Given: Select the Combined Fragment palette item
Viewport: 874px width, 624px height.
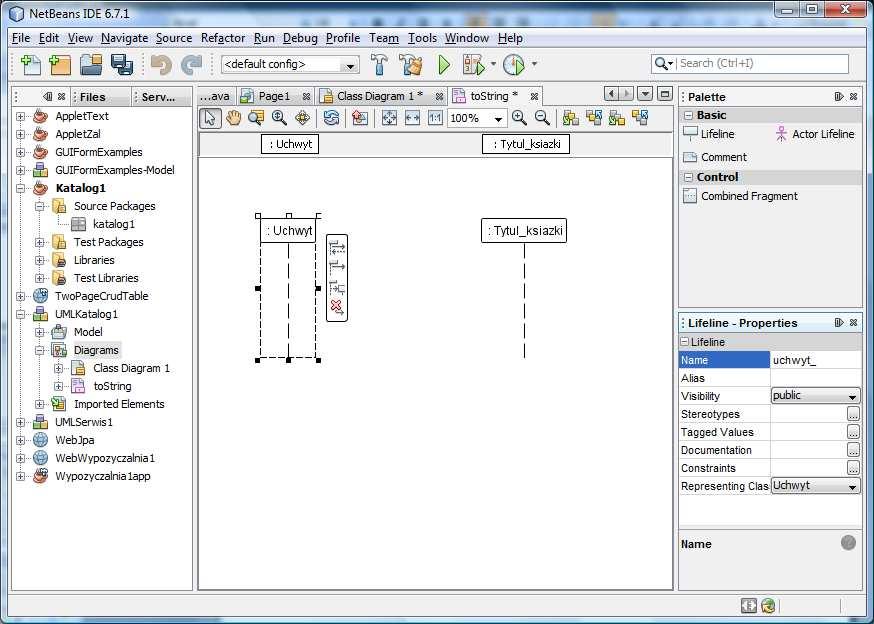Looking at the screenshot, I should (x=740, y=196).
